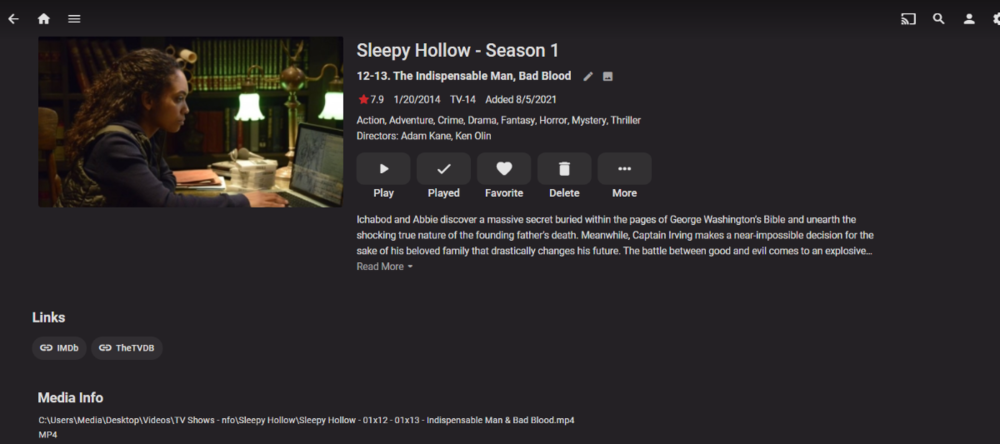The image size is (1000, 444).
Task: Edit images via the picture icon
Action: click(x=608, y=77)
